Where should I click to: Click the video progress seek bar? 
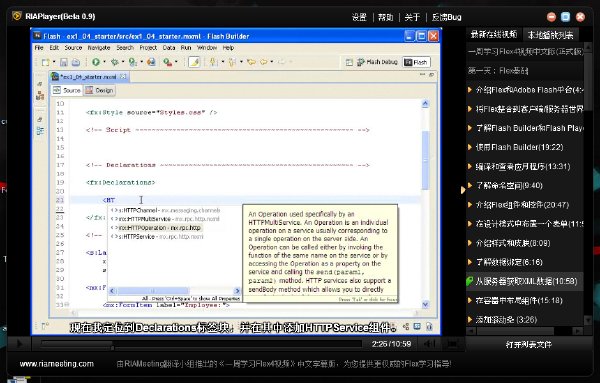click(201, 344)
